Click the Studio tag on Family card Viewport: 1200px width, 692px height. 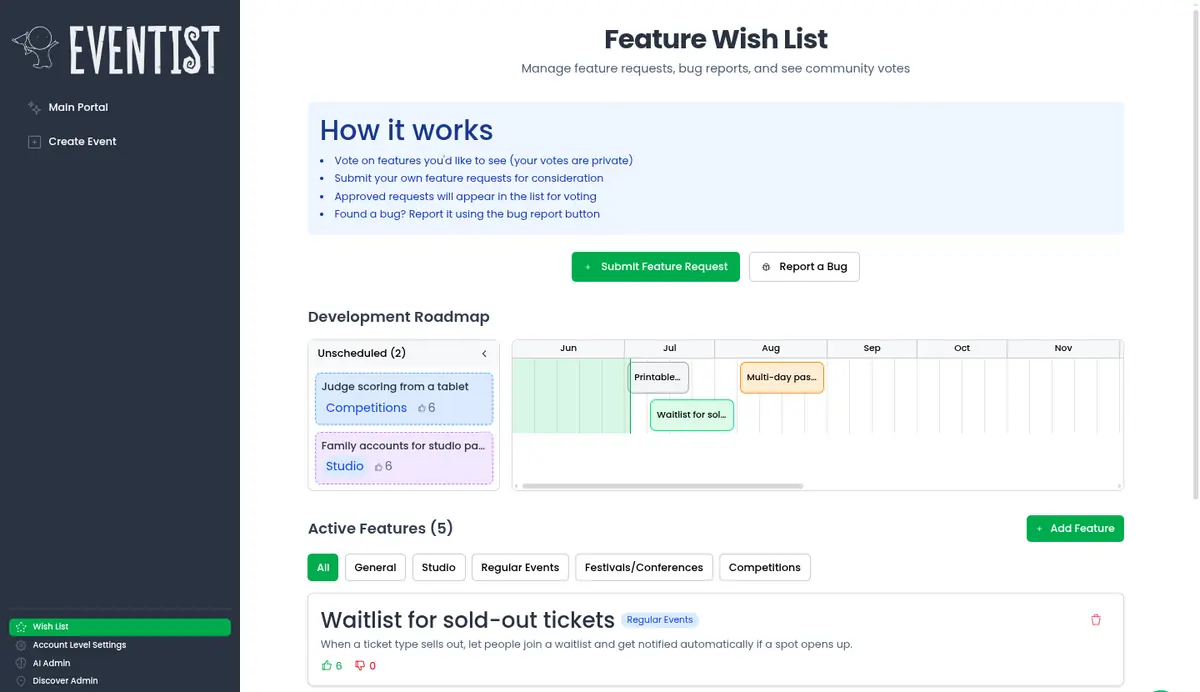pos(345,466)
